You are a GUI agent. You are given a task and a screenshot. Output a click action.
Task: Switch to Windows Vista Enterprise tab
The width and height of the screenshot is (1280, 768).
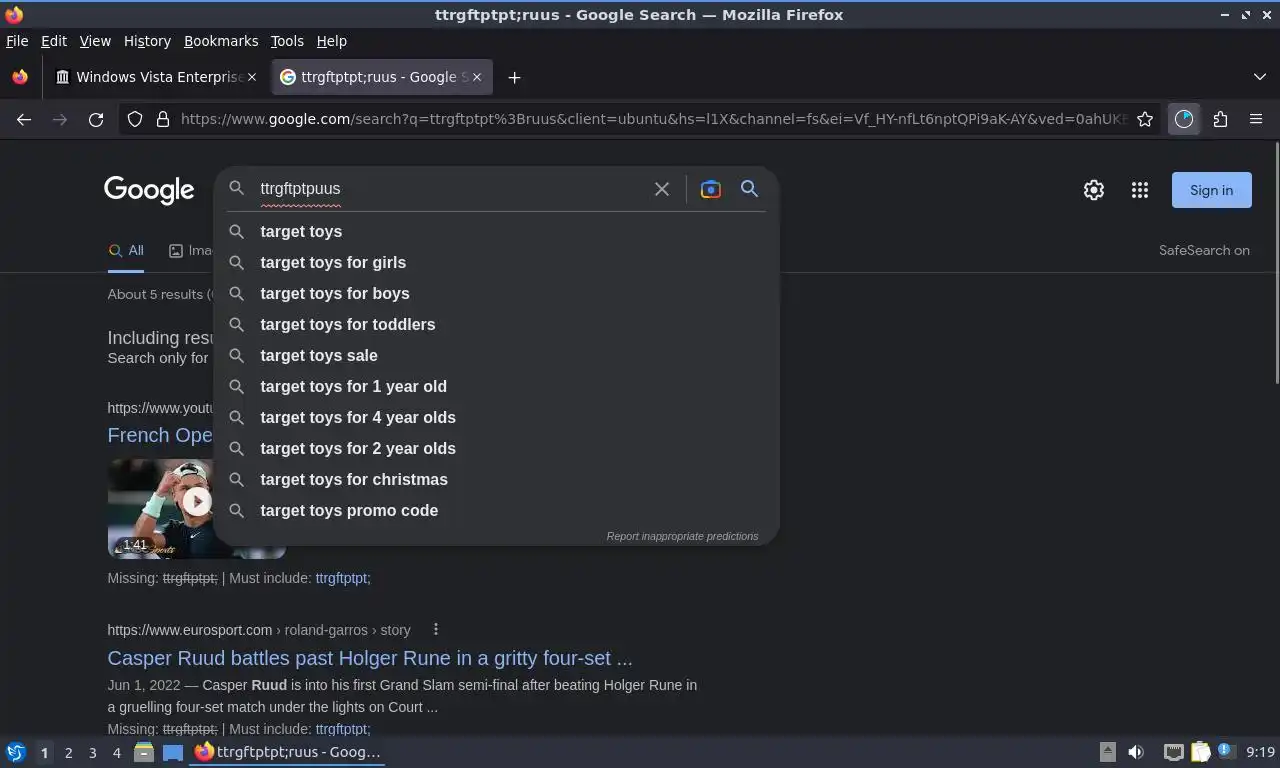tap(158, 77)
